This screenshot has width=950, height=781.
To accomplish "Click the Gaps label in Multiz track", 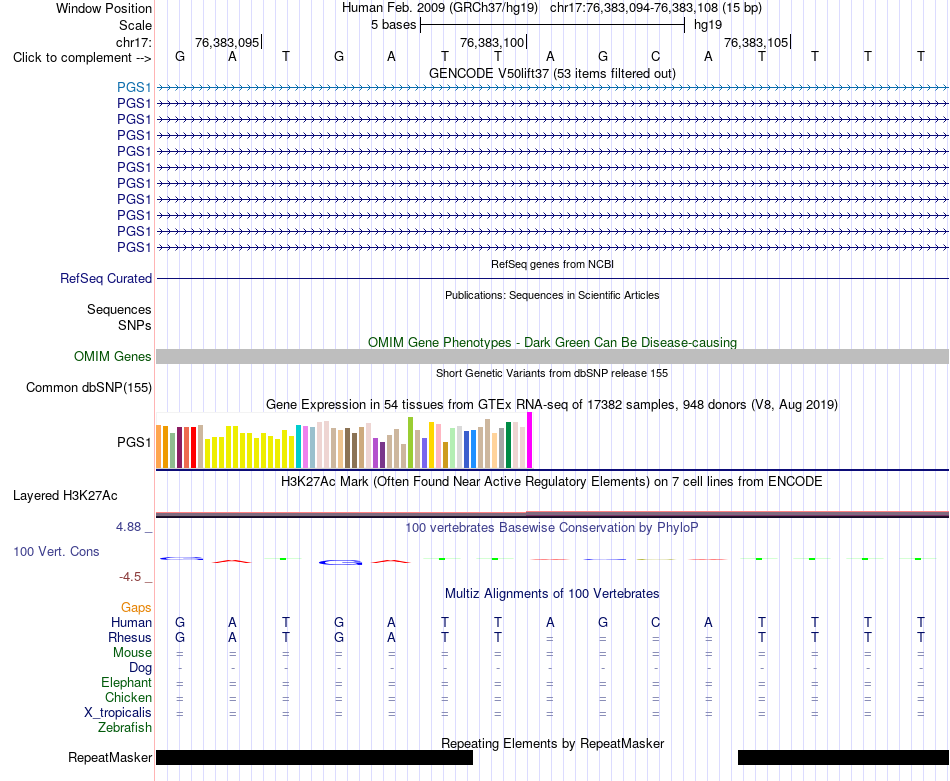I will tap(136, 607).
